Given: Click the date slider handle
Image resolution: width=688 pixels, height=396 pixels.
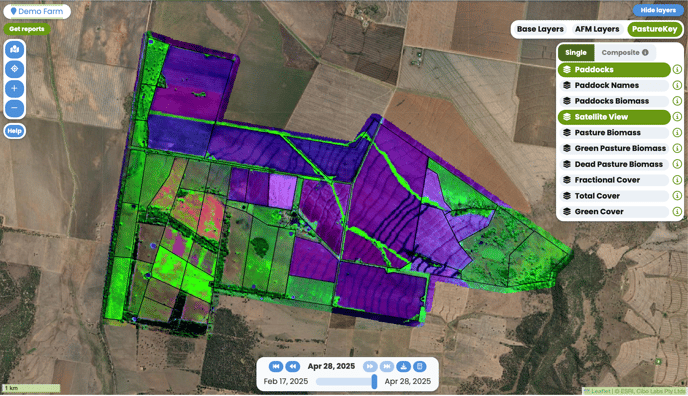Looking at the screenshot, I should pos(374,382).
